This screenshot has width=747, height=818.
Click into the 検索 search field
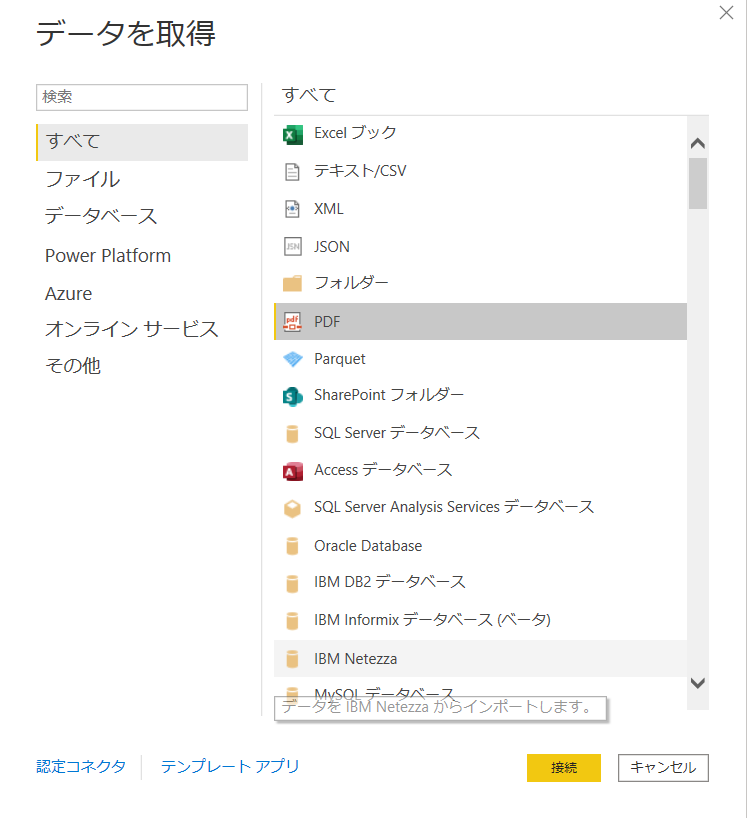142,98
